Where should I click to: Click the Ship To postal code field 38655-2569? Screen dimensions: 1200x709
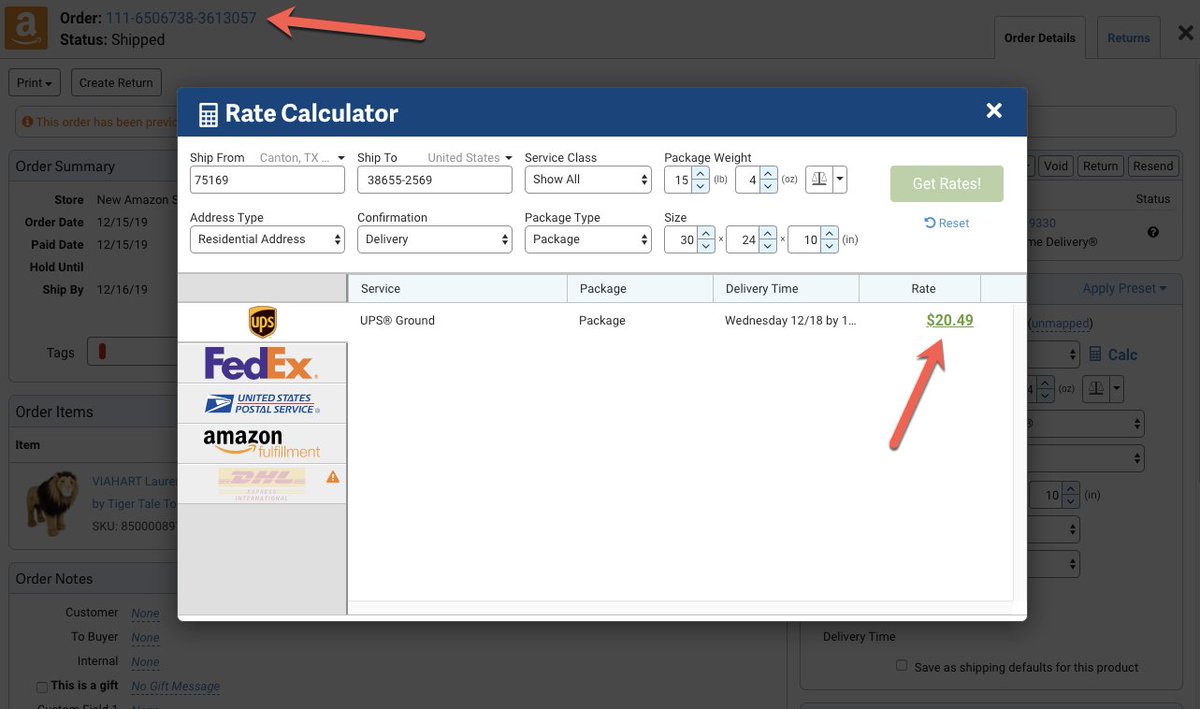pyautogui.click(x=434, y=179)
